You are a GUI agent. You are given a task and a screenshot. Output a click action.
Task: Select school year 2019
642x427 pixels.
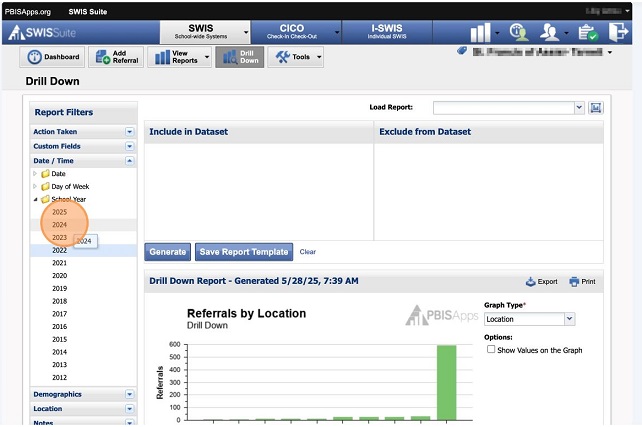point(59,288)
